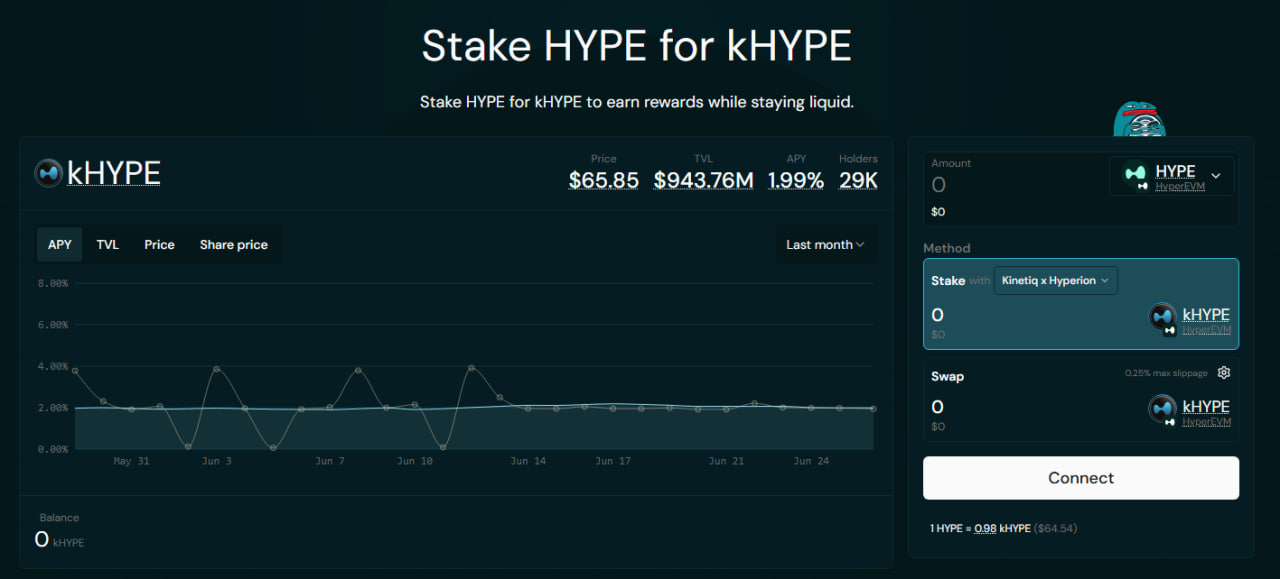Switch chart to the Share price tab

tap(234, 245)
